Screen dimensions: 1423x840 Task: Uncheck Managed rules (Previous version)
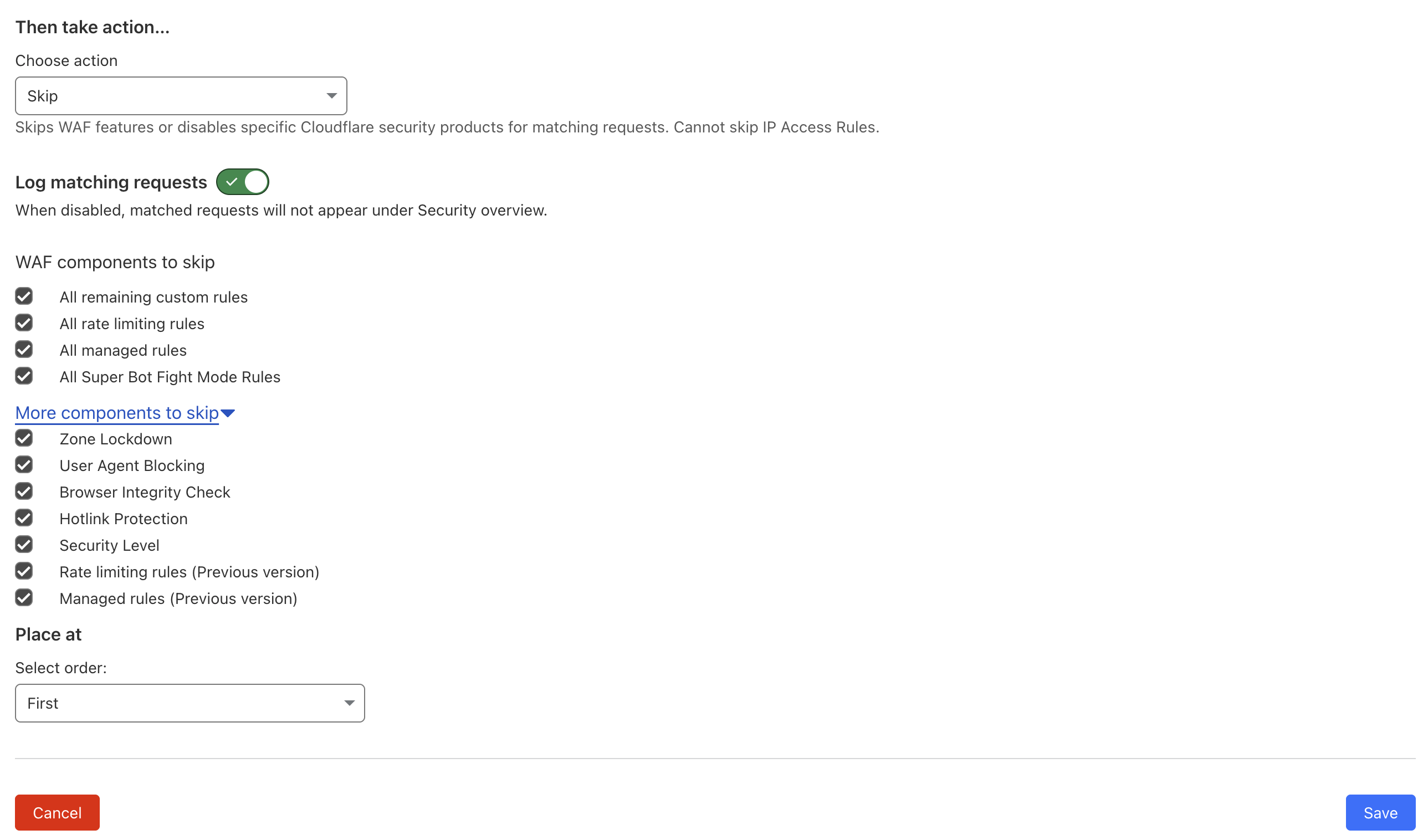pos(24,598)
